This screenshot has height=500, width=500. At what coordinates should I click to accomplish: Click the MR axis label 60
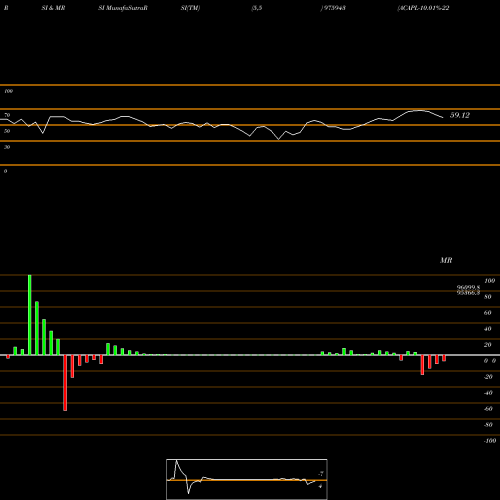488,313
